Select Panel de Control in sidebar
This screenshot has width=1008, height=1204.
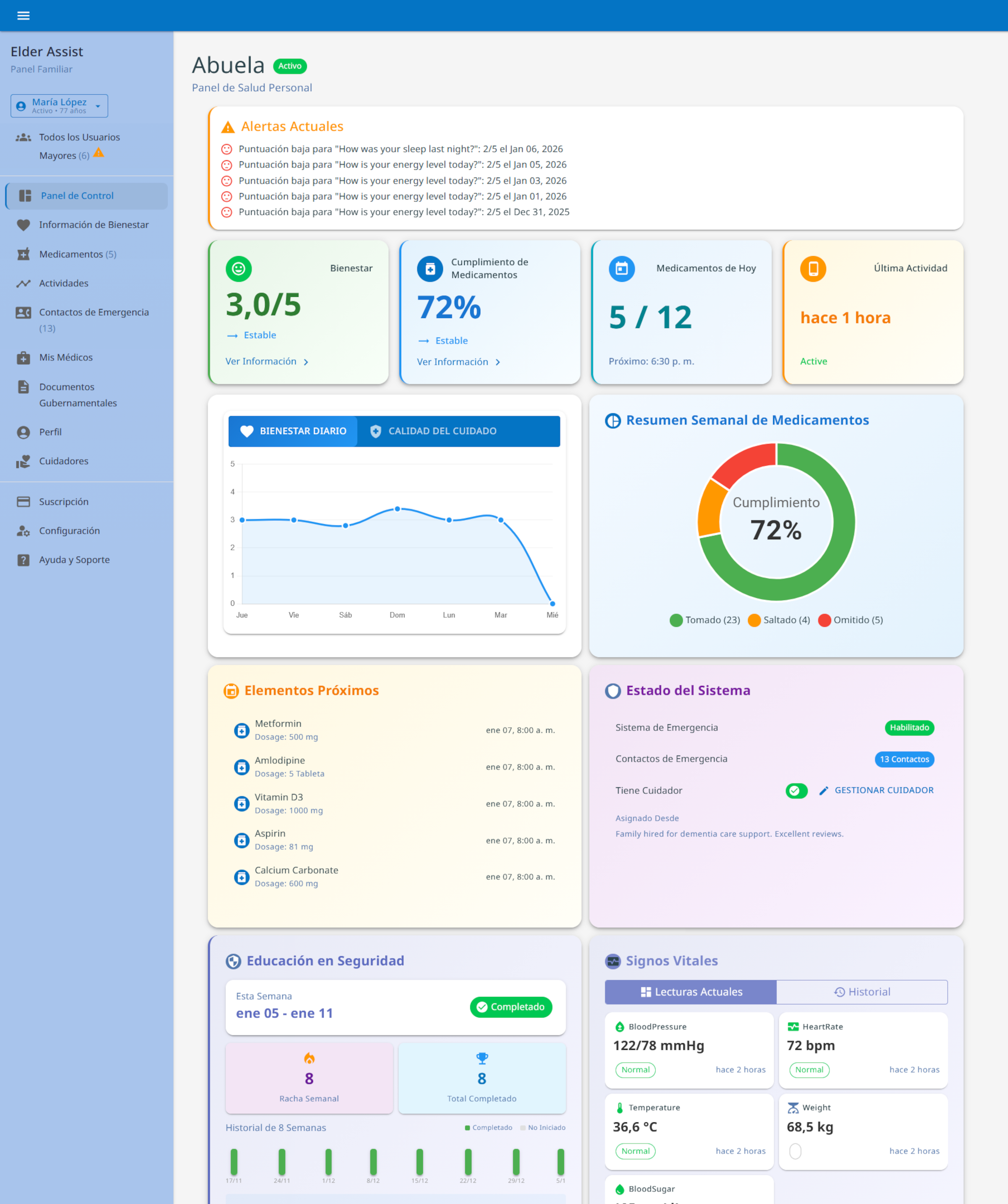(87, 196)
